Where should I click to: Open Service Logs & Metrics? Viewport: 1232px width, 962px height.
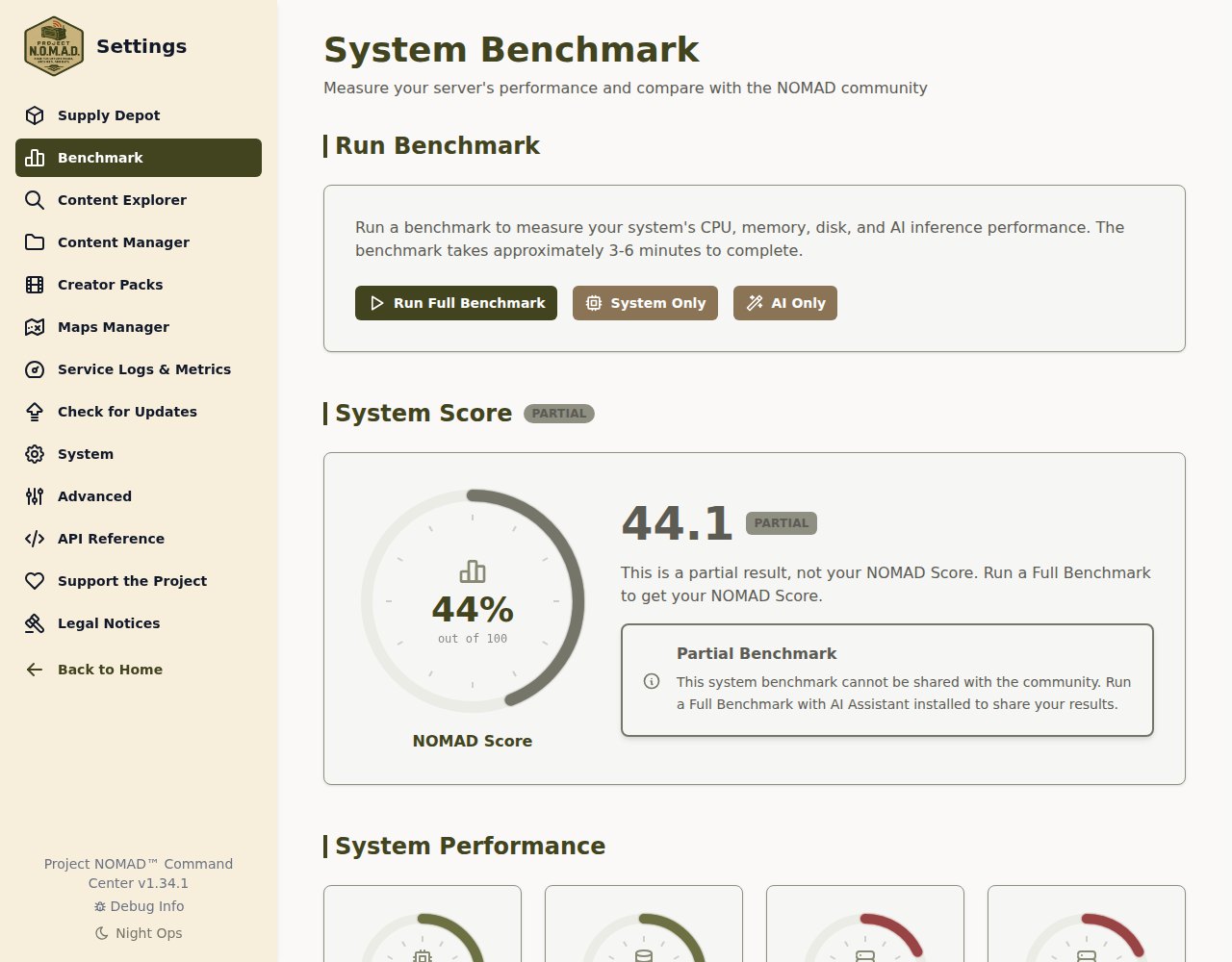pyautogui.click(x=139, y=369)
